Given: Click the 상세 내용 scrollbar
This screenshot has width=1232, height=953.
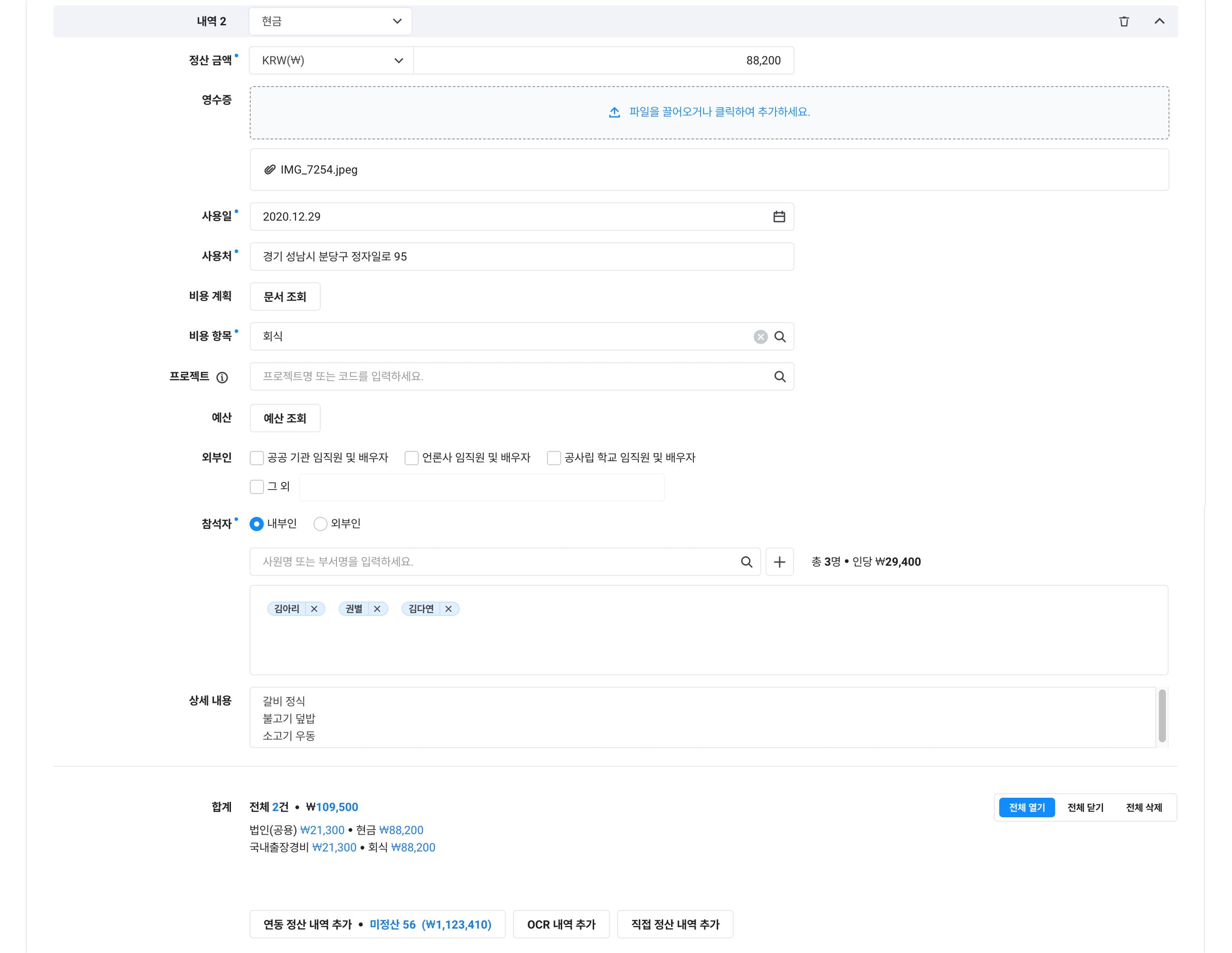Looking at the screenshot, I should [x=1162, y=717].
